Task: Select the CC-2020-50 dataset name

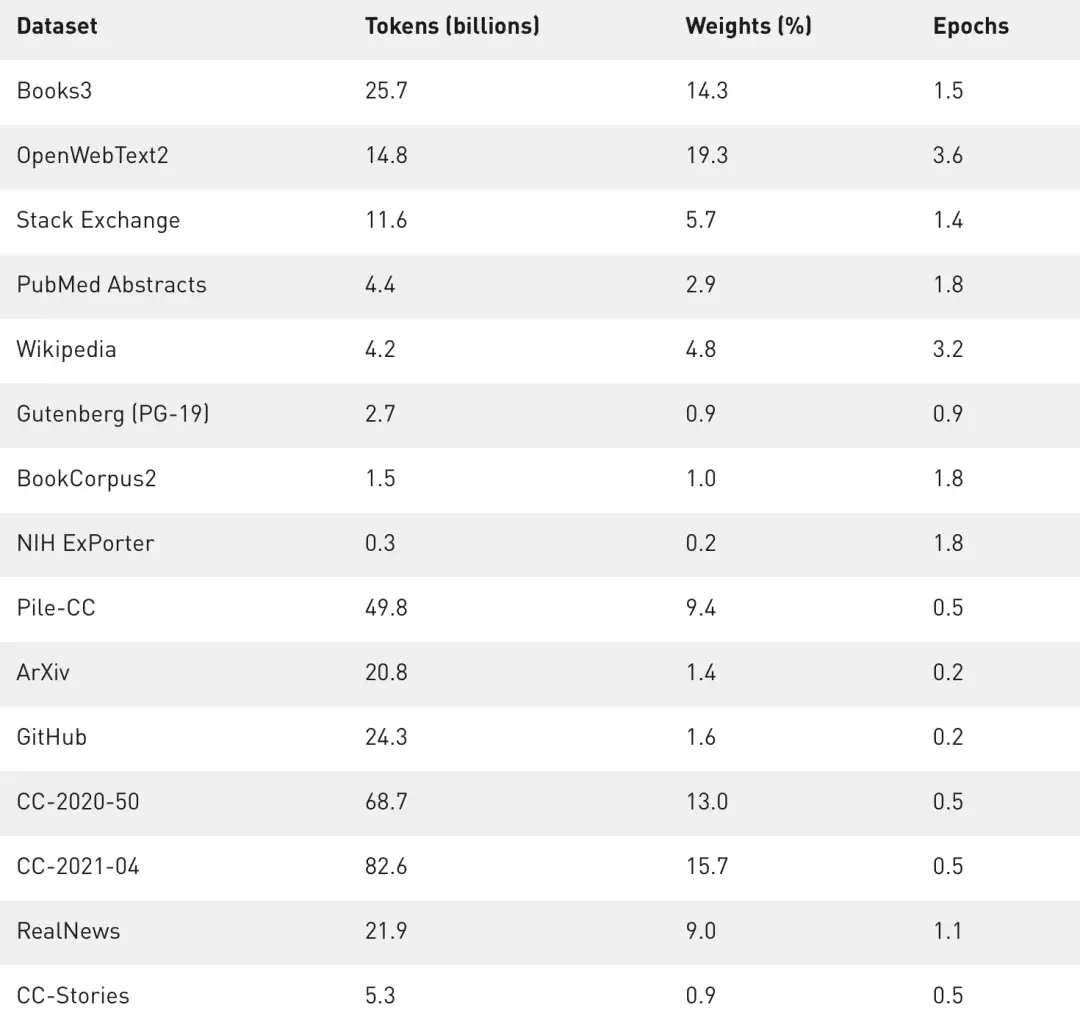Action: pos(78,801)
